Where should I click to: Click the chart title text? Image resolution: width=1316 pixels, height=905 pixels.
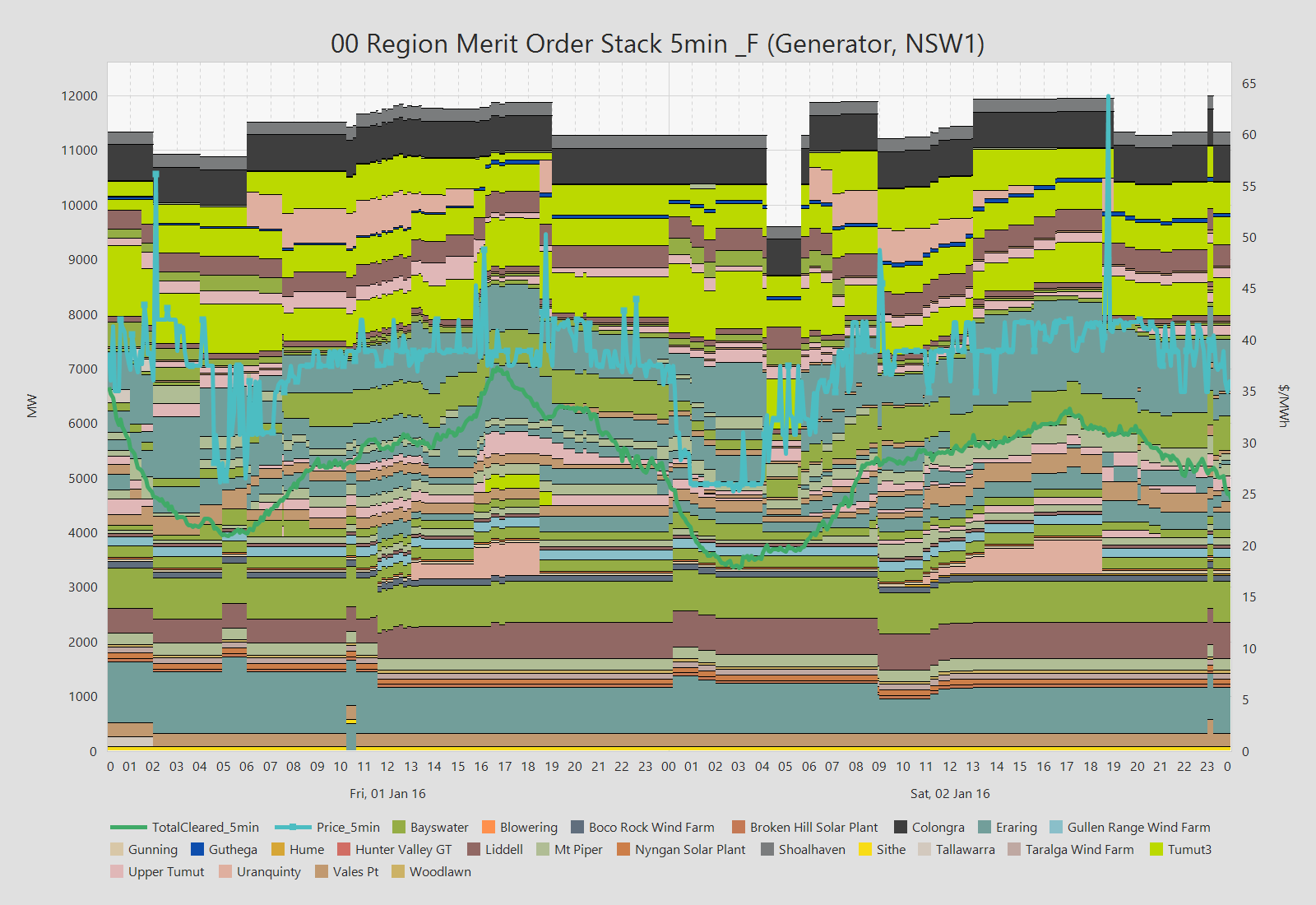[x=657, y=43]
